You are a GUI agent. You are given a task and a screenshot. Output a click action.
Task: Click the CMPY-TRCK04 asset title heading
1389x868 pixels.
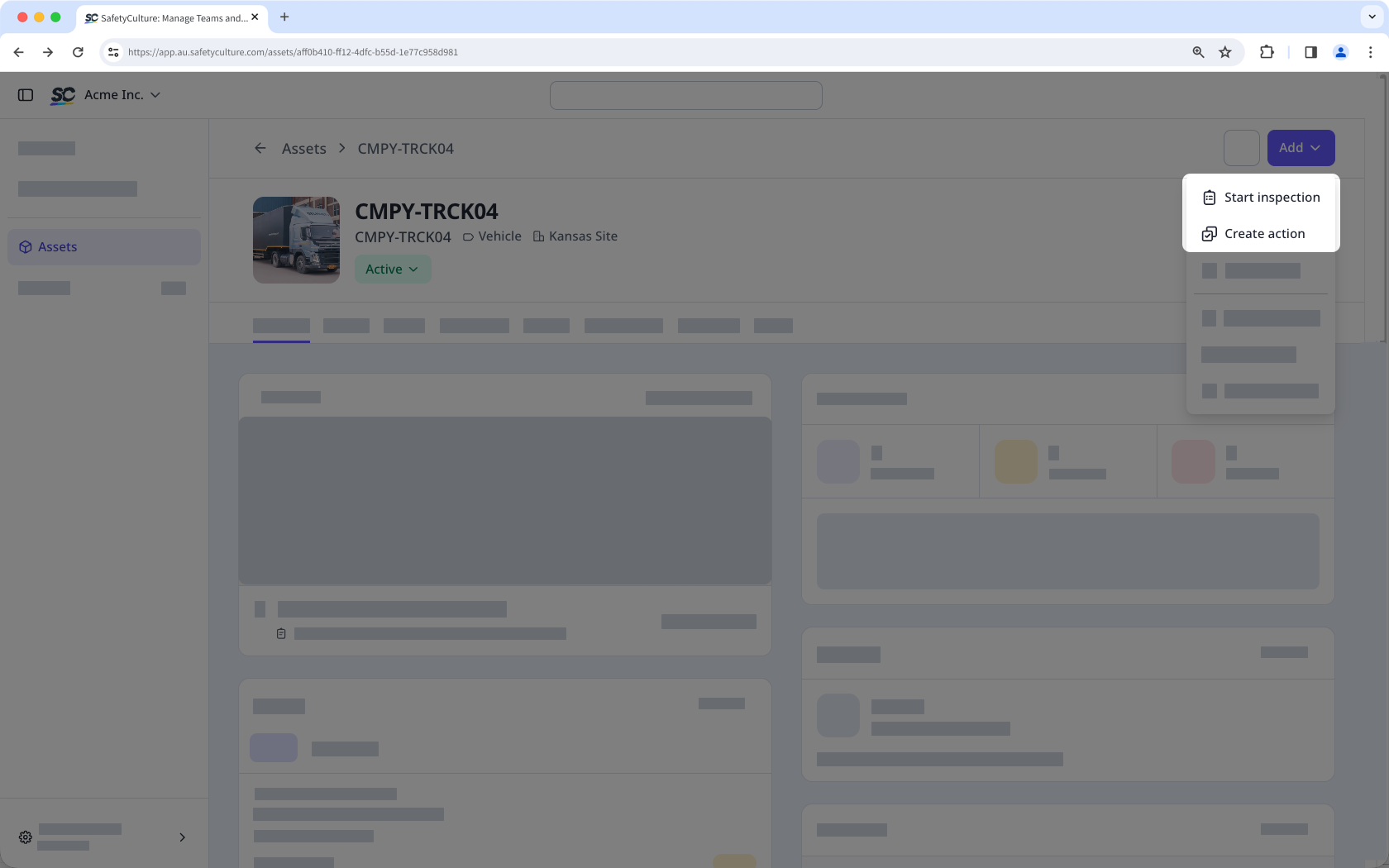point(427,212)
